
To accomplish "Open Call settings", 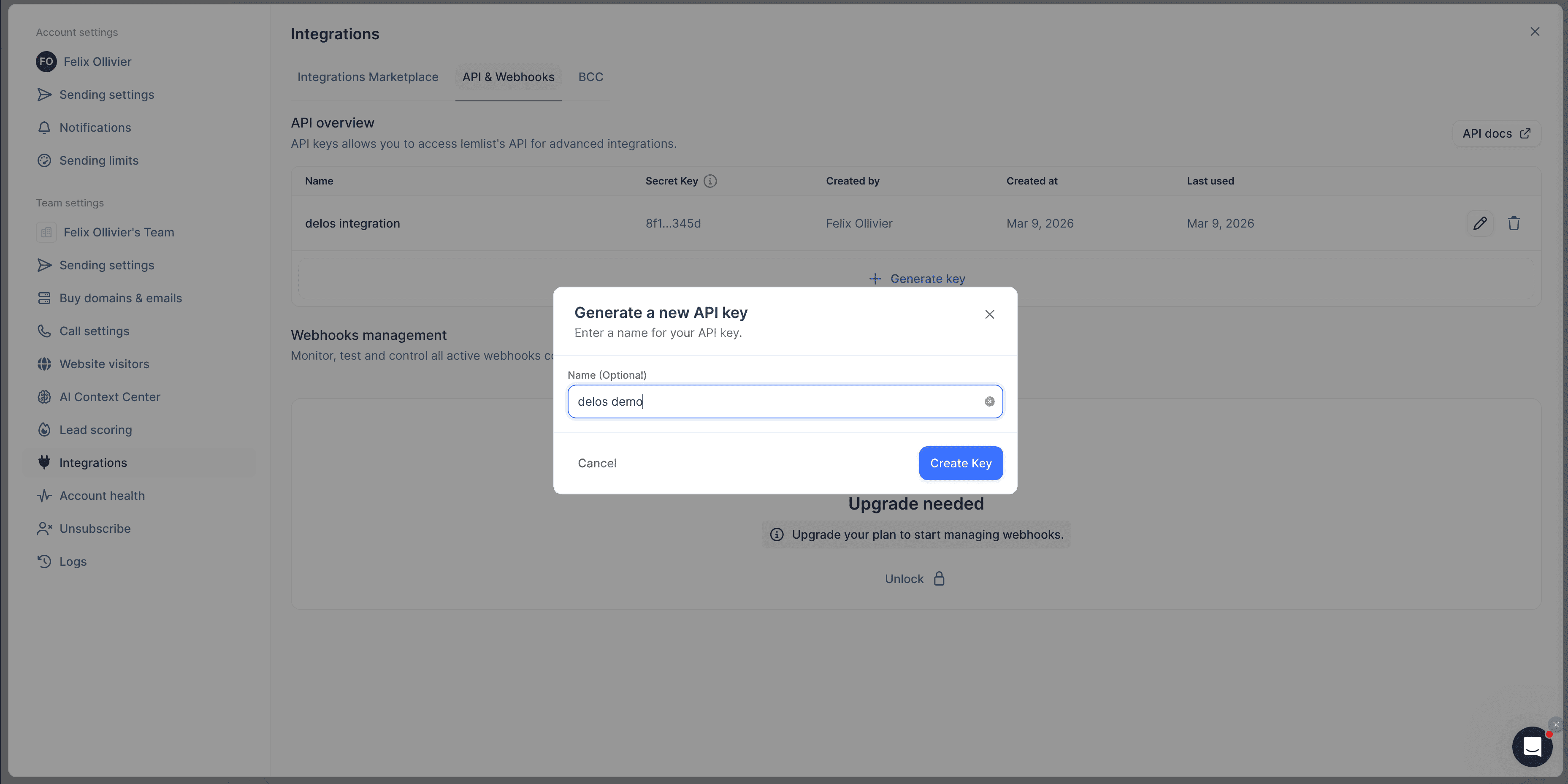I will (83, 331).
